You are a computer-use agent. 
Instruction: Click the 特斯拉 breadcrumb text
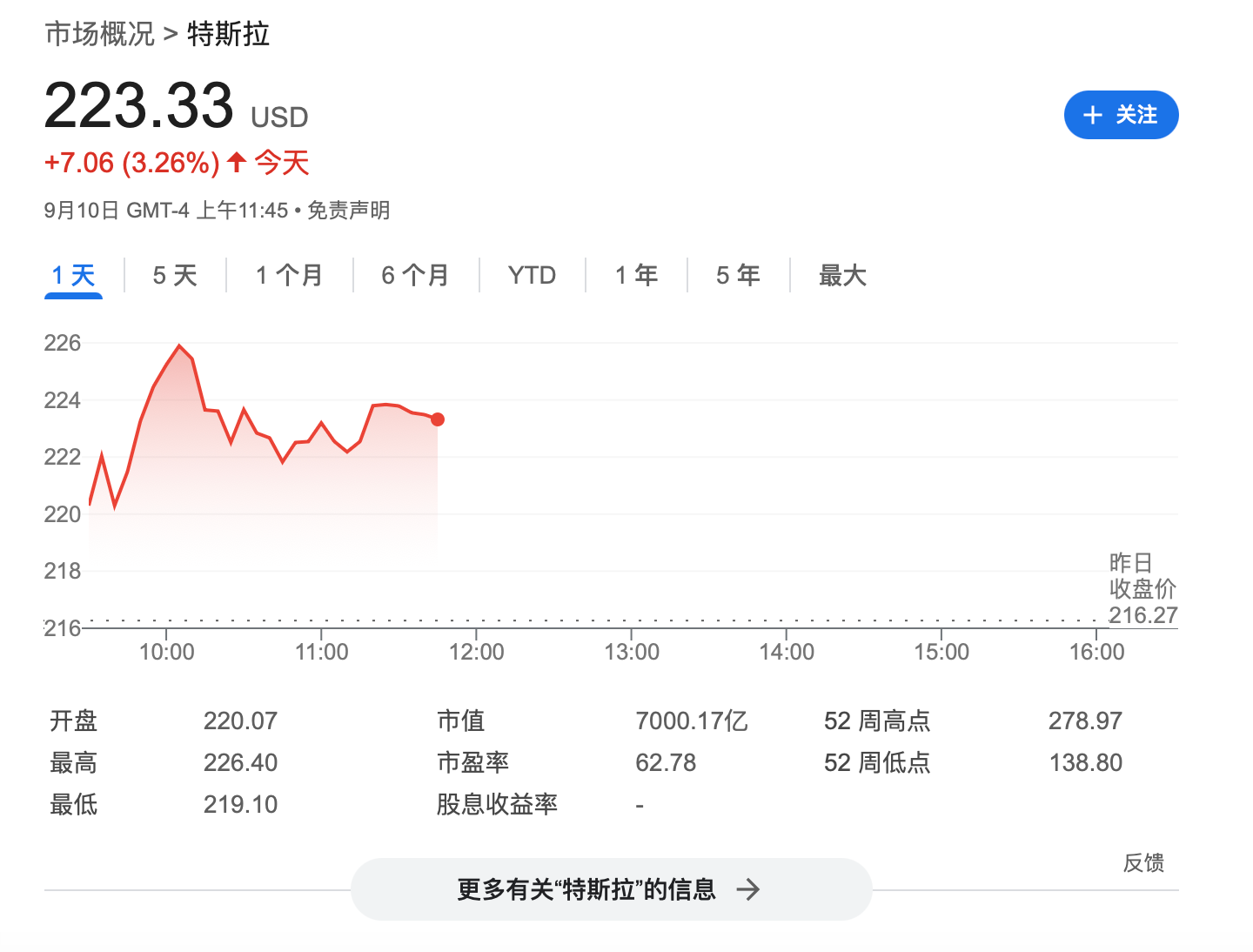pyautogui.click(x=228, y=34)
